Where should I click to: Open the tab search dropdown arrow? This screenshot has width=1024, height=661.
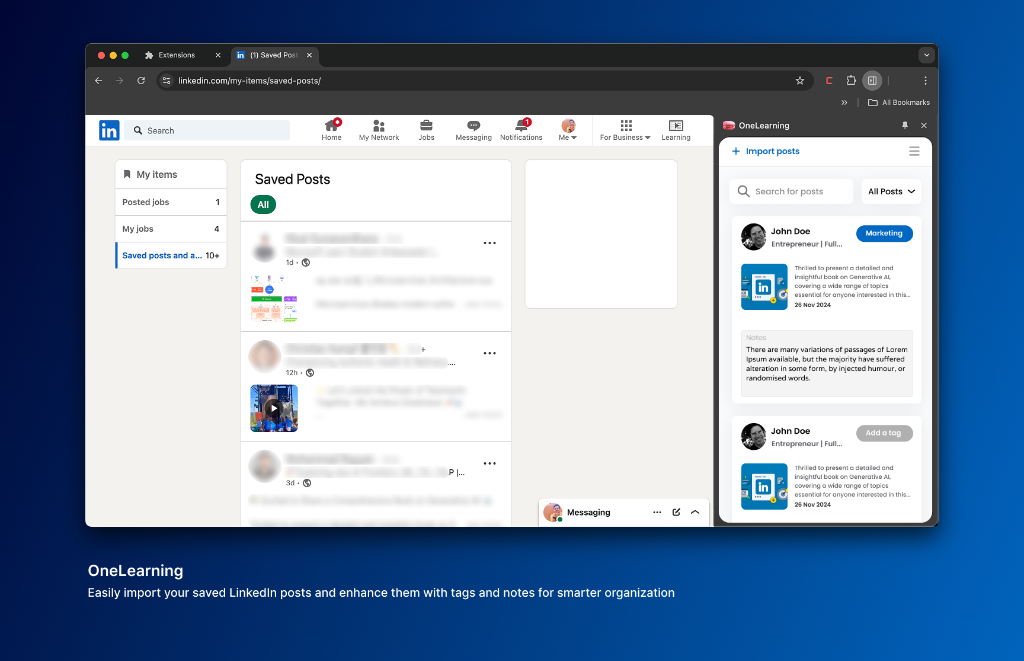pos(926,56)
